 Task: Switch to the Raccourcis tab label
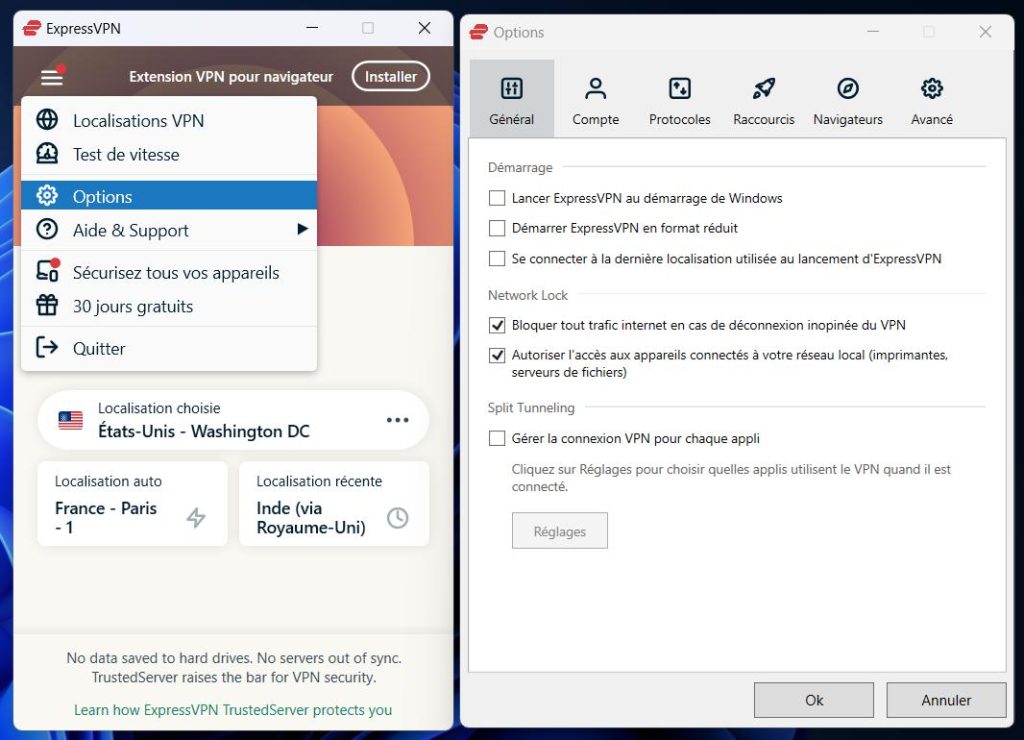point(763,120)
